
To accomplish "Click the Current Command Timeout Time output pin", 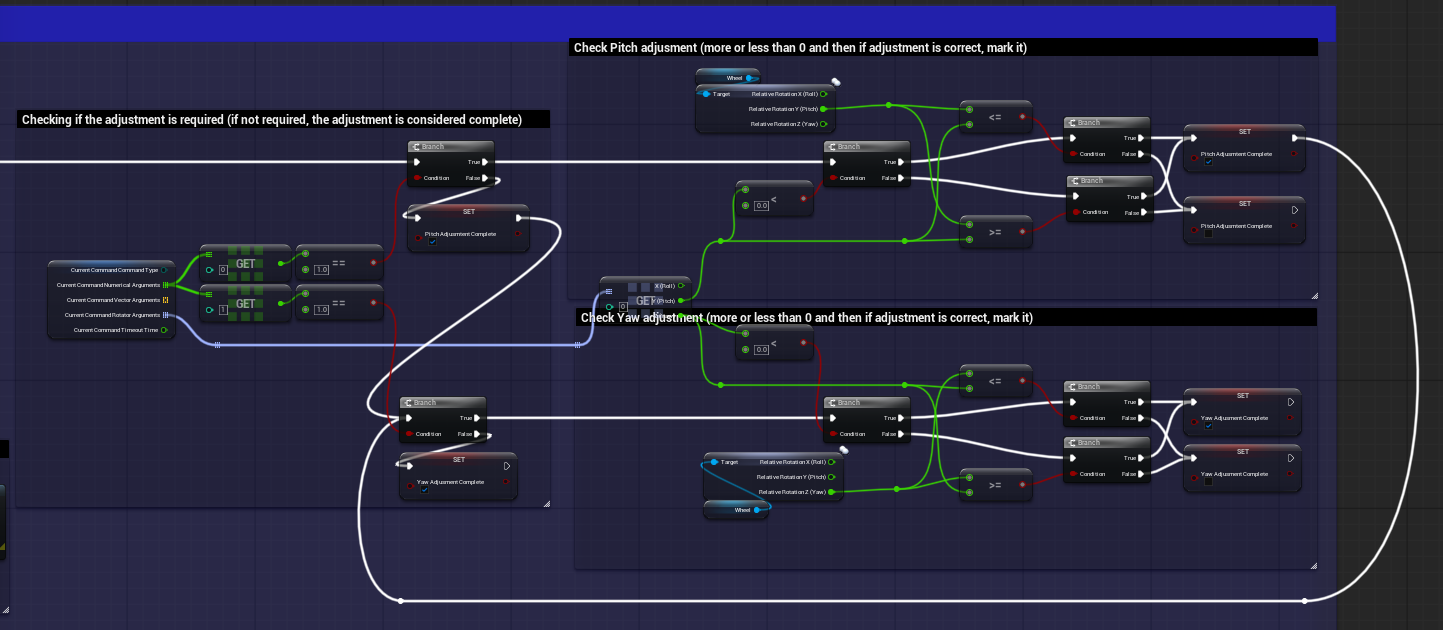I will click(x=164, y=330).
